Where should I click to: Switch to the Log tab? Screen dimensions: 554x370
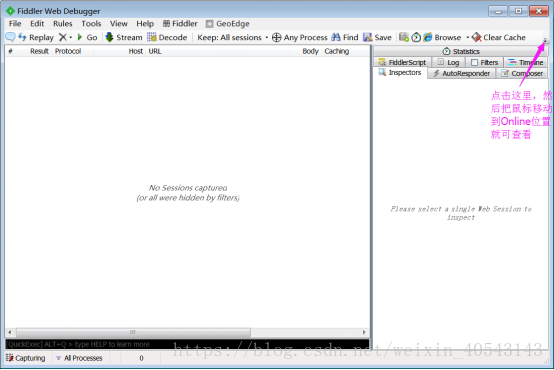[448, 62]
